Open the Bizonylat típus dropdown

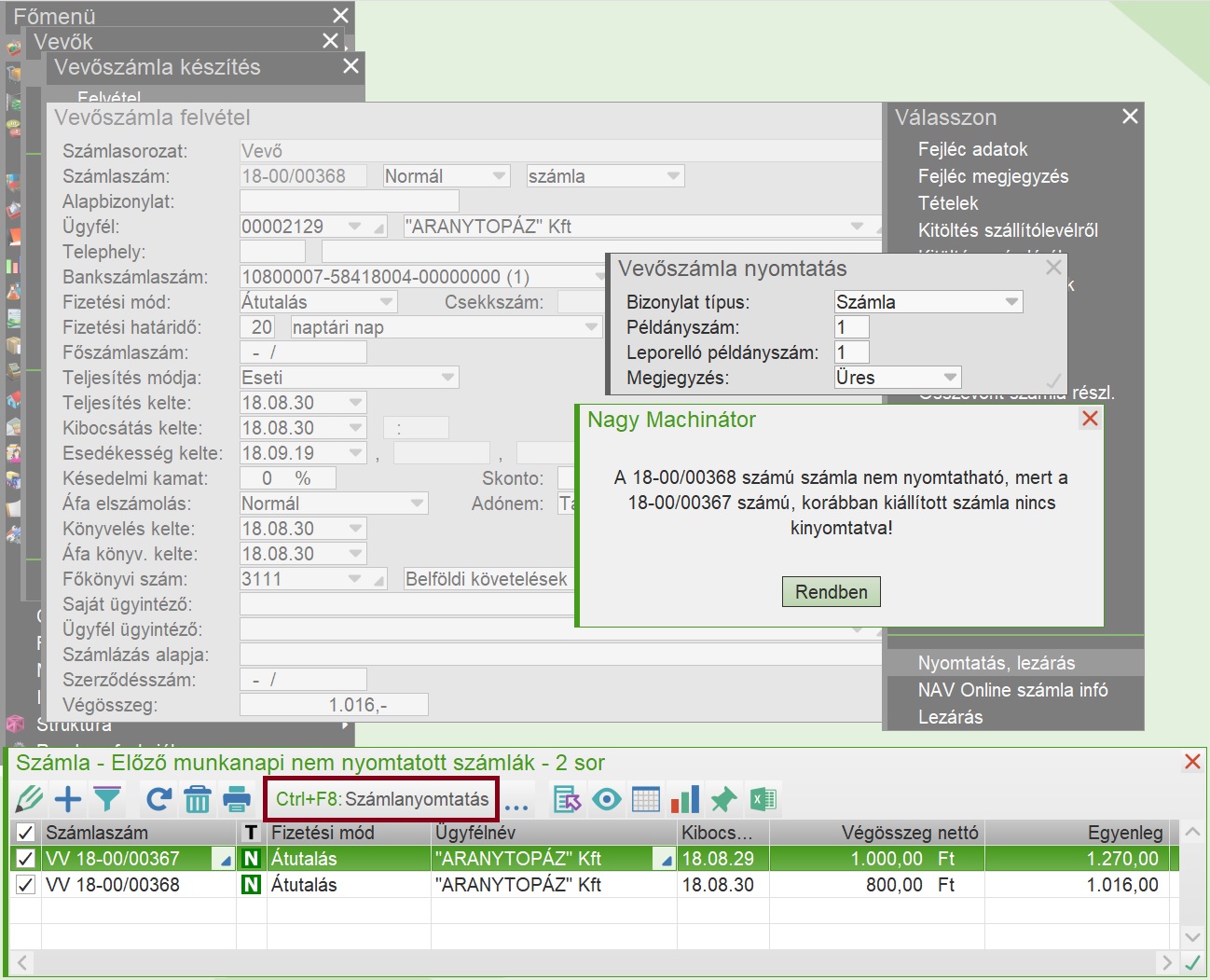point(1011,302)
